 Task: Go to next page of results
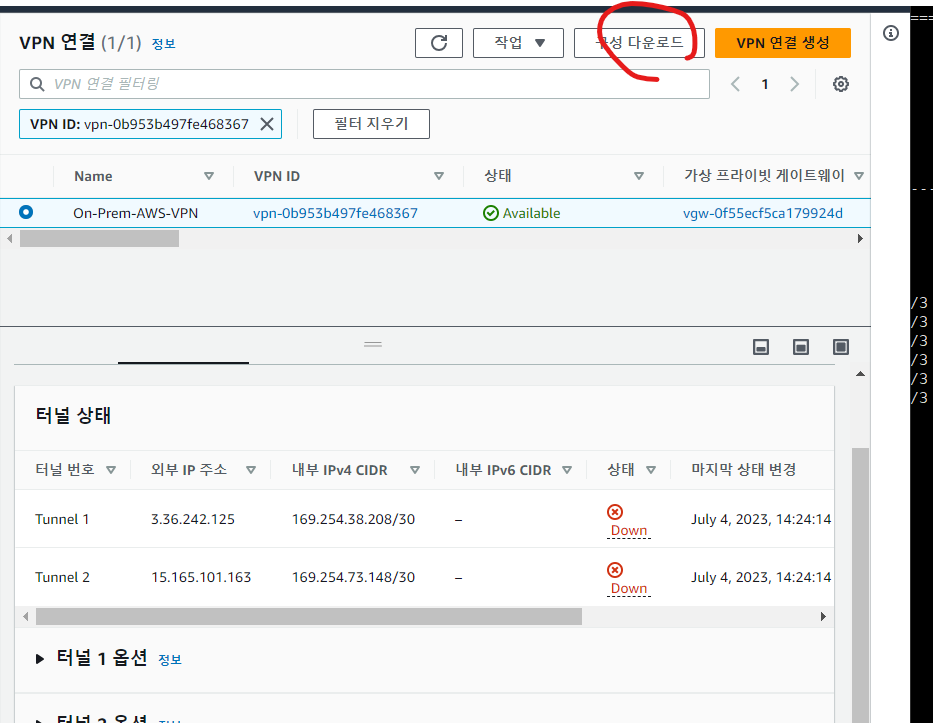click(794, 84)
